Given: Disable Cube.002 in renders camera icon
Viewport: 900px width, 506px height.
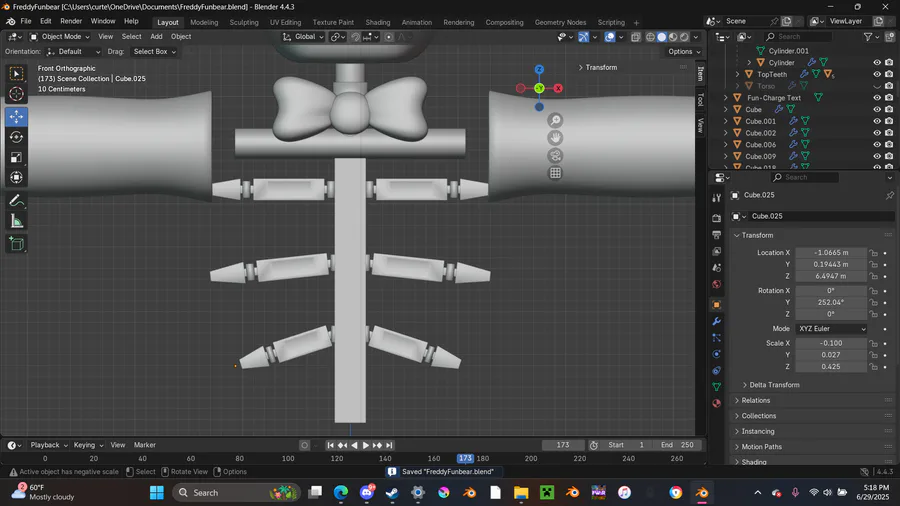Looking at the screenshot, I should (x=889, y=133).
